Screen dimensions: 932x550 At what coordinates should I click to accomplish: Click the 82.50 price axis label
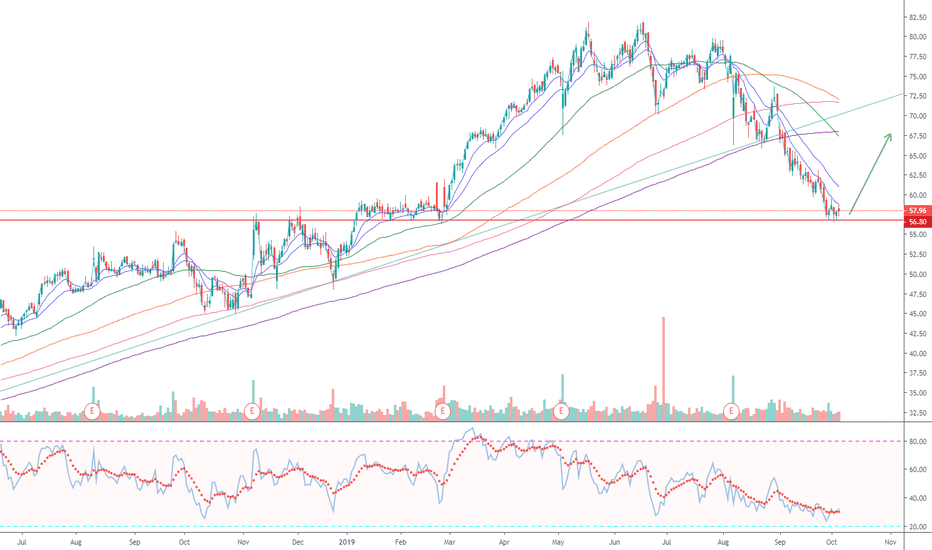(917, 17)
